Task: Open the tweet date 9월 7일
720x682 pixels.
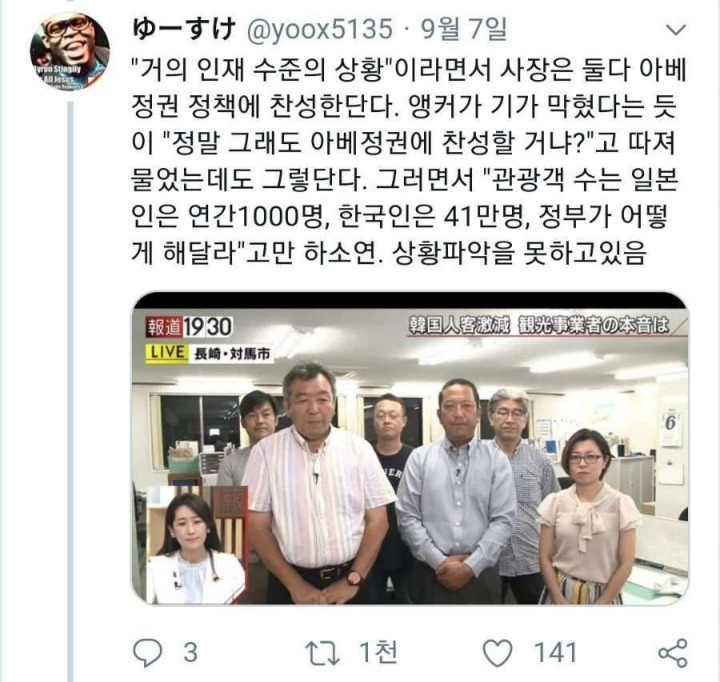Action: coord(463,29)
